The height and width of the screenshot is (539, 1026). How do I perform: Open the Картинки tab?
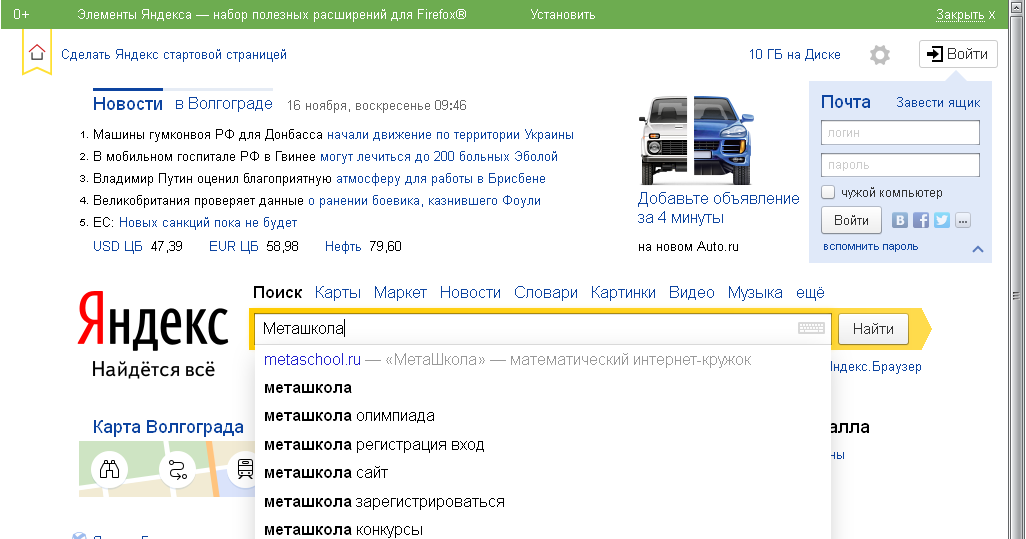pos(623,292)
